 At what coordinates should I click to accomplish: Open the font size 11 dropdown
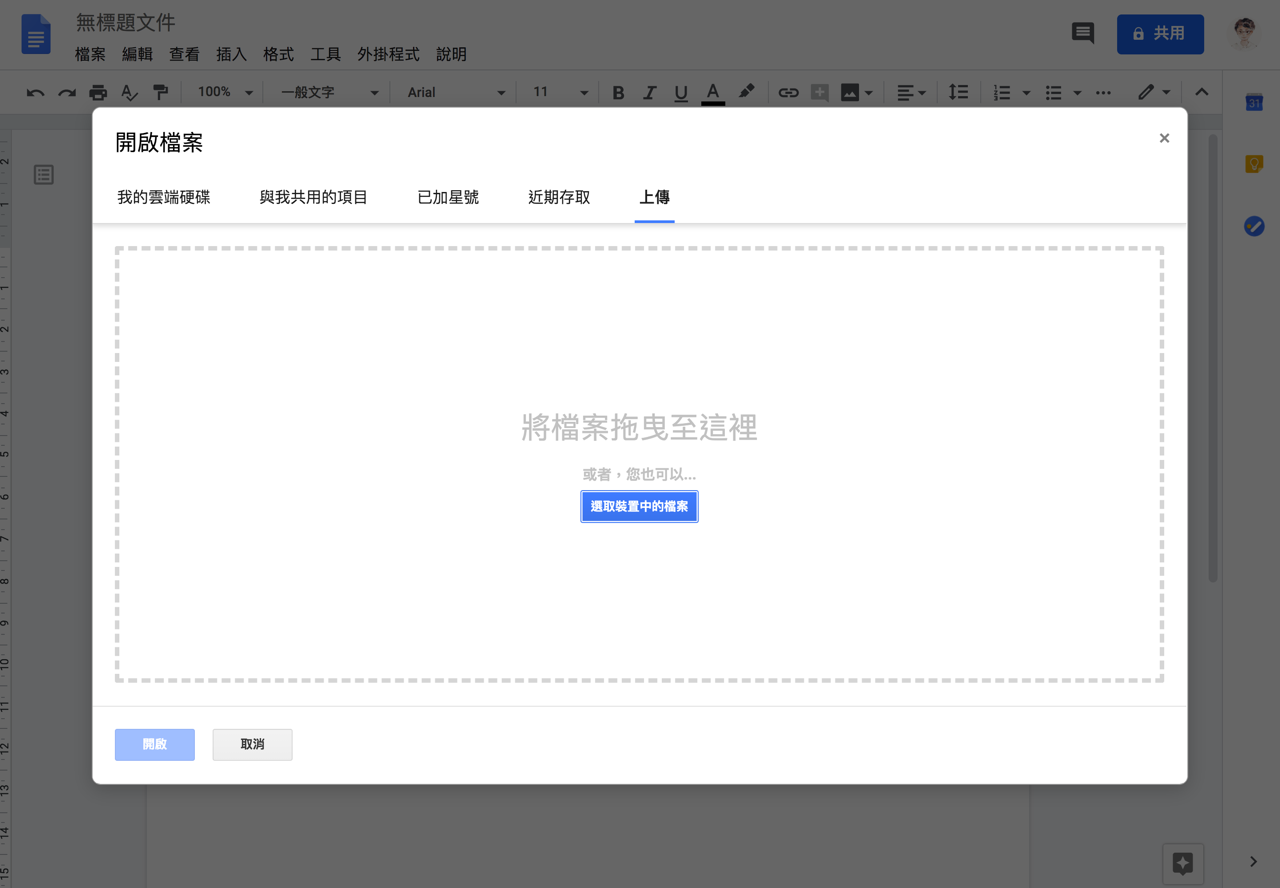pyautogui.click(x=560, y=92)
